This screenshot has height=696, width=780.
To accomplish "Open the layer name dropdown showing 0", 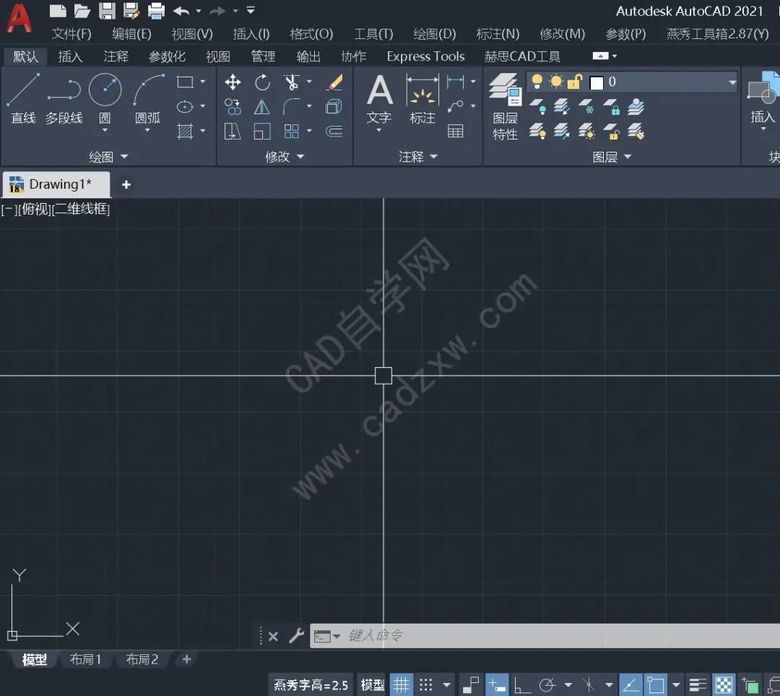I will [x=662, y=82].
